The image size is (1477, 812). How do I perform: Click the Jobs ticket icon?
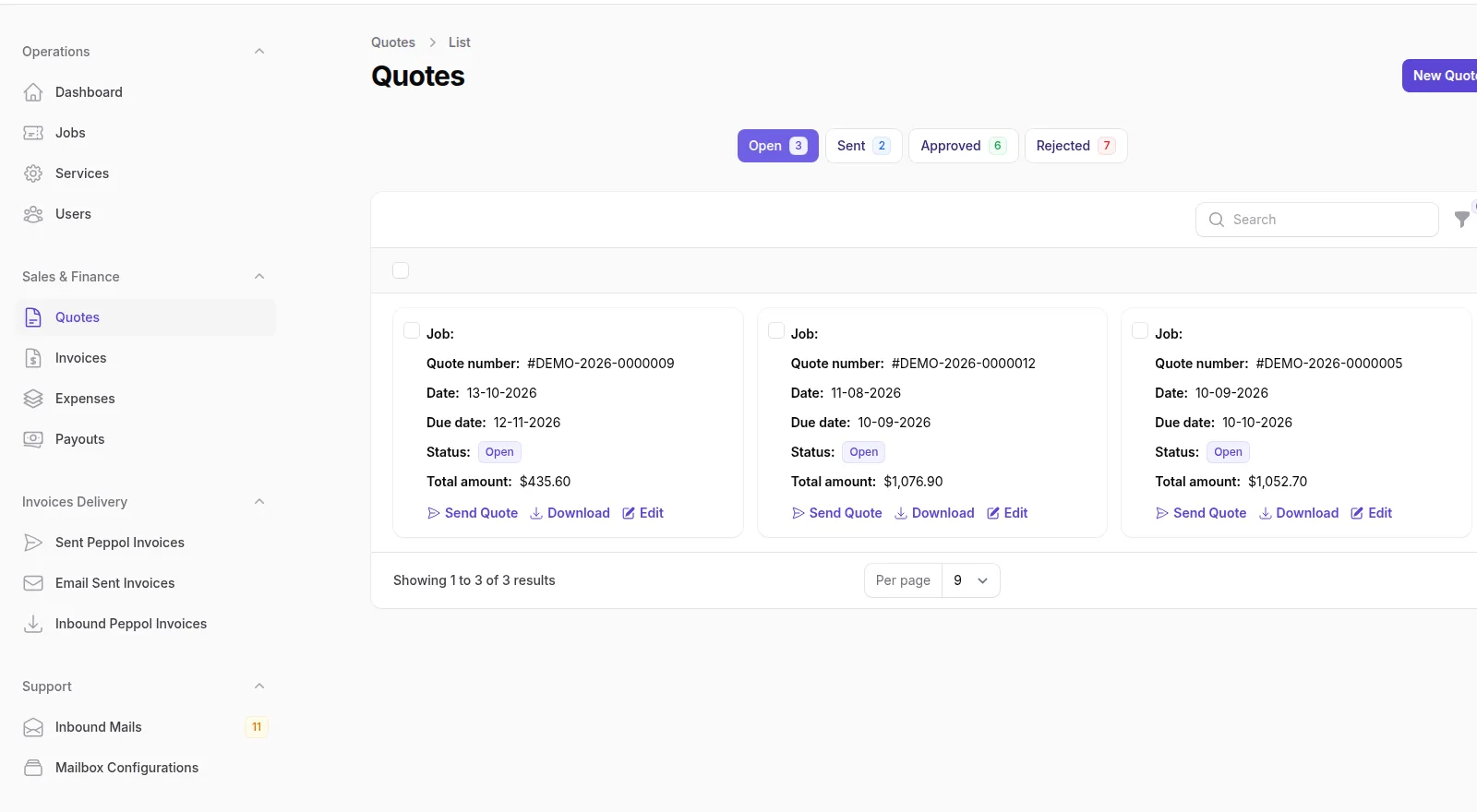33,133
